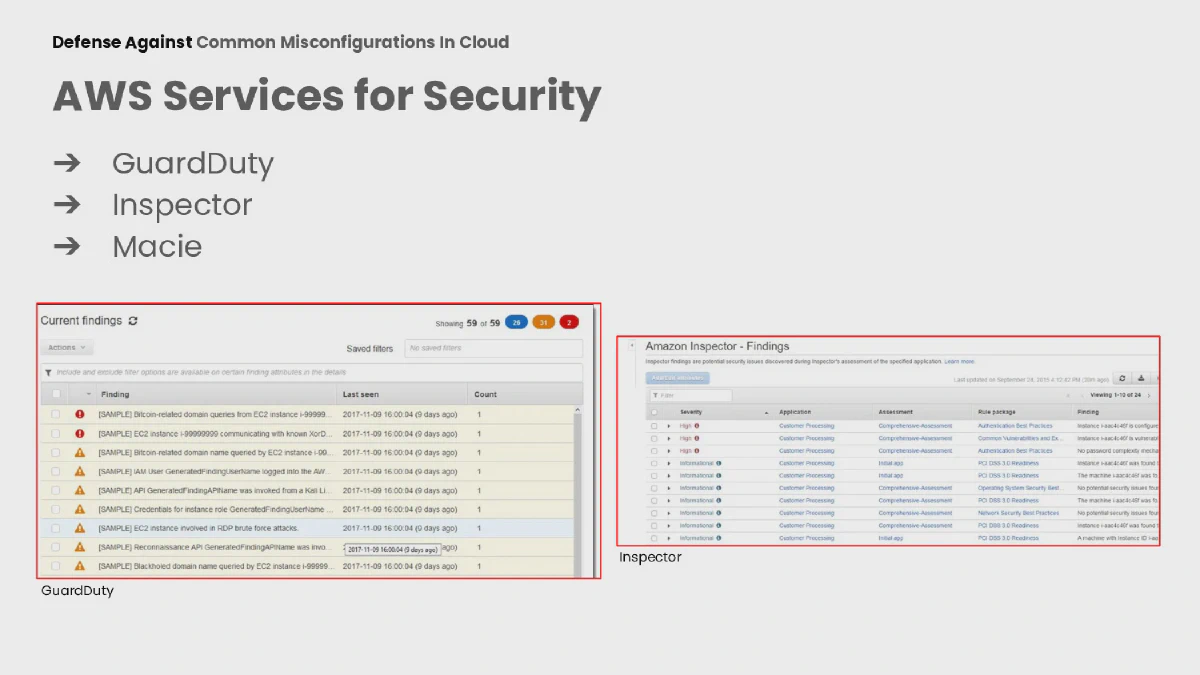Sort Inspector findings by Assessment column
This screenshot has width=1200, height=675.
[896, 412]
